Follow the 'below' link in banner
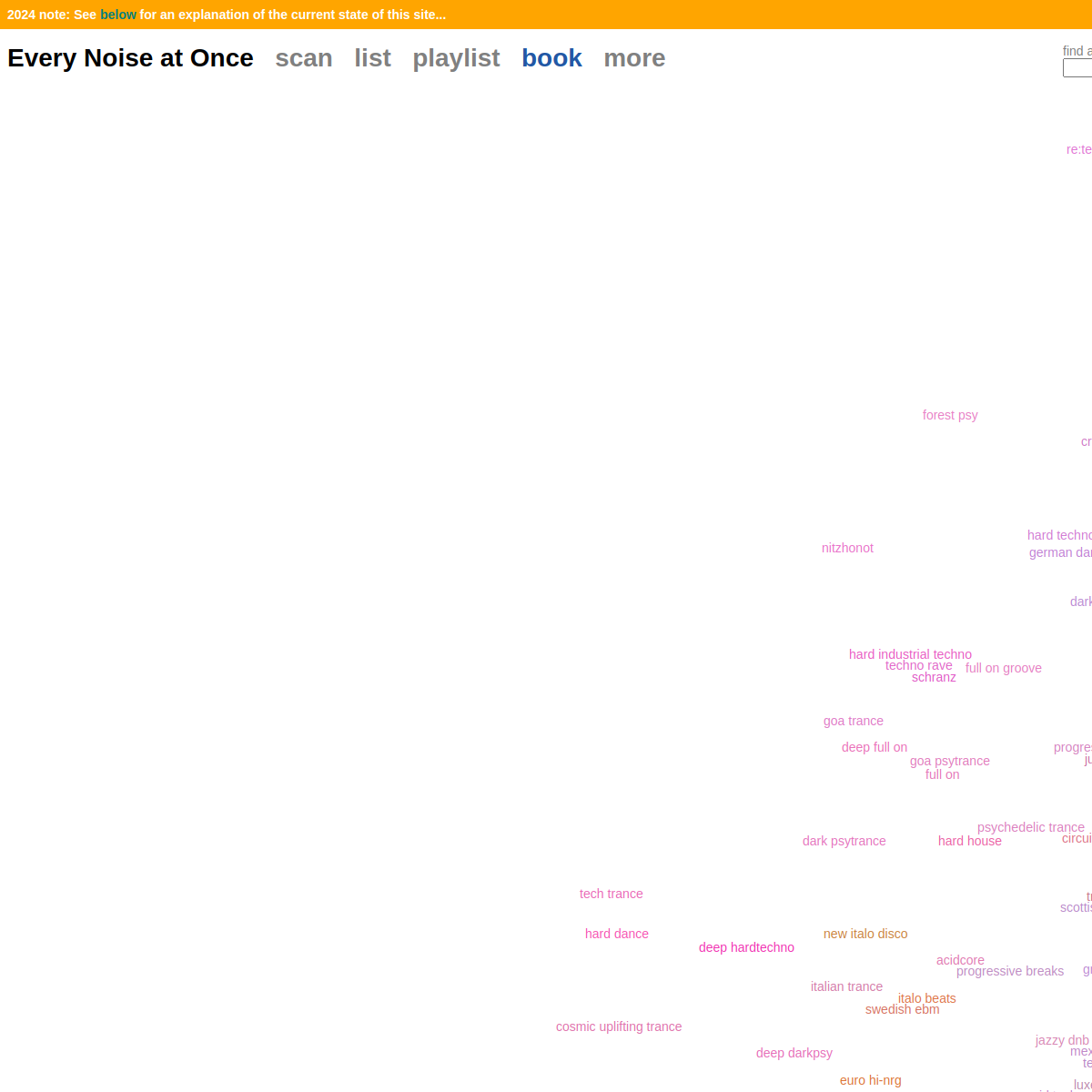Image resolution: width=1092 pixels, height=1092 pixels. pyautogui.click(x=117, y=15)
